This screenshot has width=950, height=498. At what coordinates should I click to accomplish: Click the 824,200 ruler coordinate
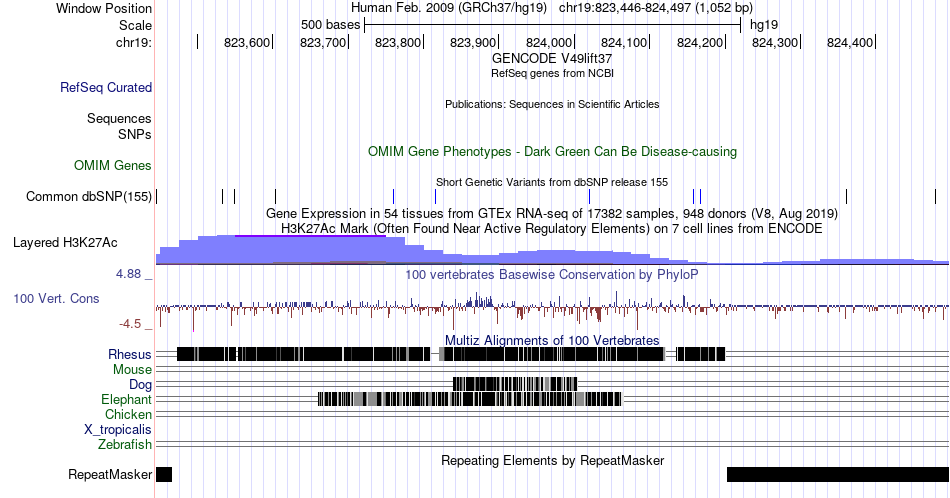click(x=700, y=42)
